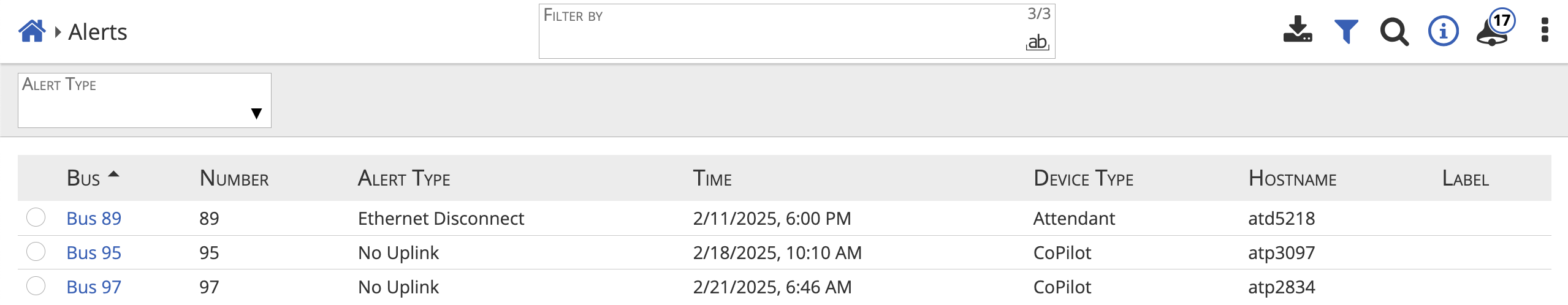1568x305 pixels.
Task: Click the breadcrumb chevron before Alerts
Action: 58,32
